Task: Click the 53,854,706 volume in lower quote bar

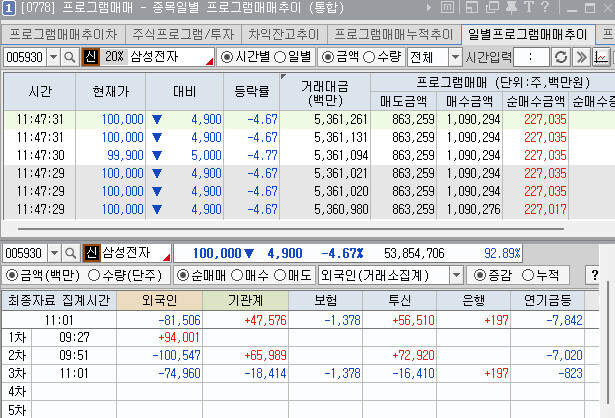Action: point(414,253)
